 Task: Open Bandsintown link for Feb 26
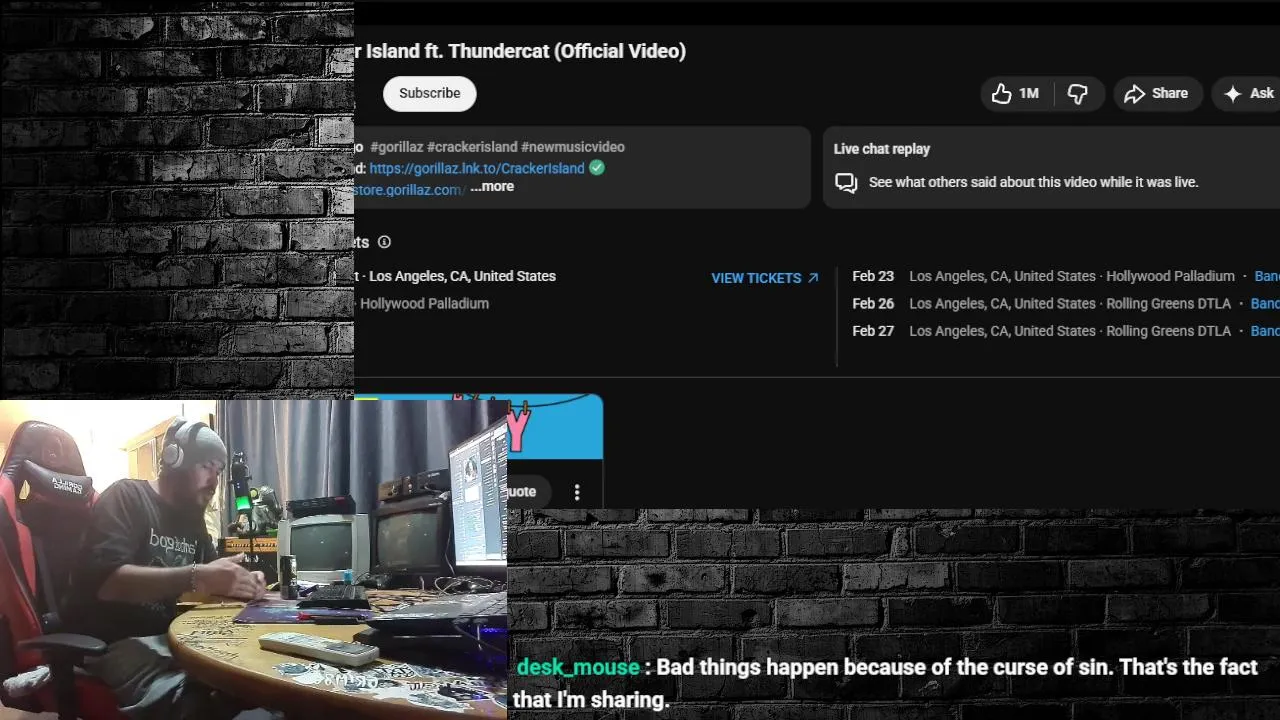[1265, 303]
